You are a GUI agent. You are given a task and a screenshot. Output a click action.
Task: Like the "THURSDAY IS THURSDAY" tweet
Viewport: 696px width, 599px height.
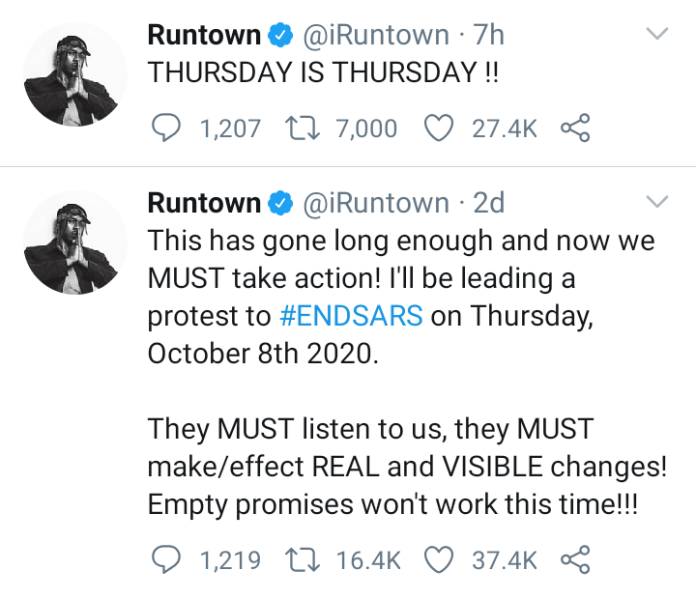(x=439, y=128)
